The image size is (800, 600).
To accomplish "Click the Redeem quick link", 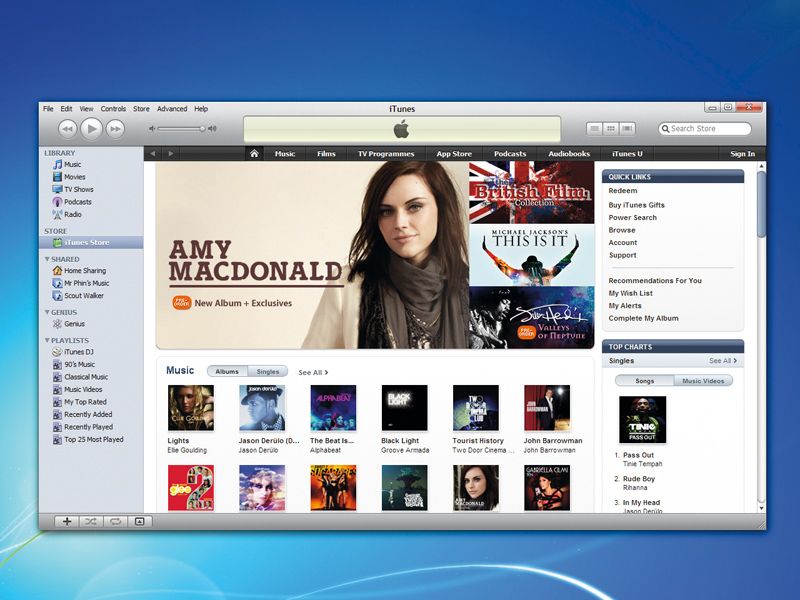I will (623, 191).
